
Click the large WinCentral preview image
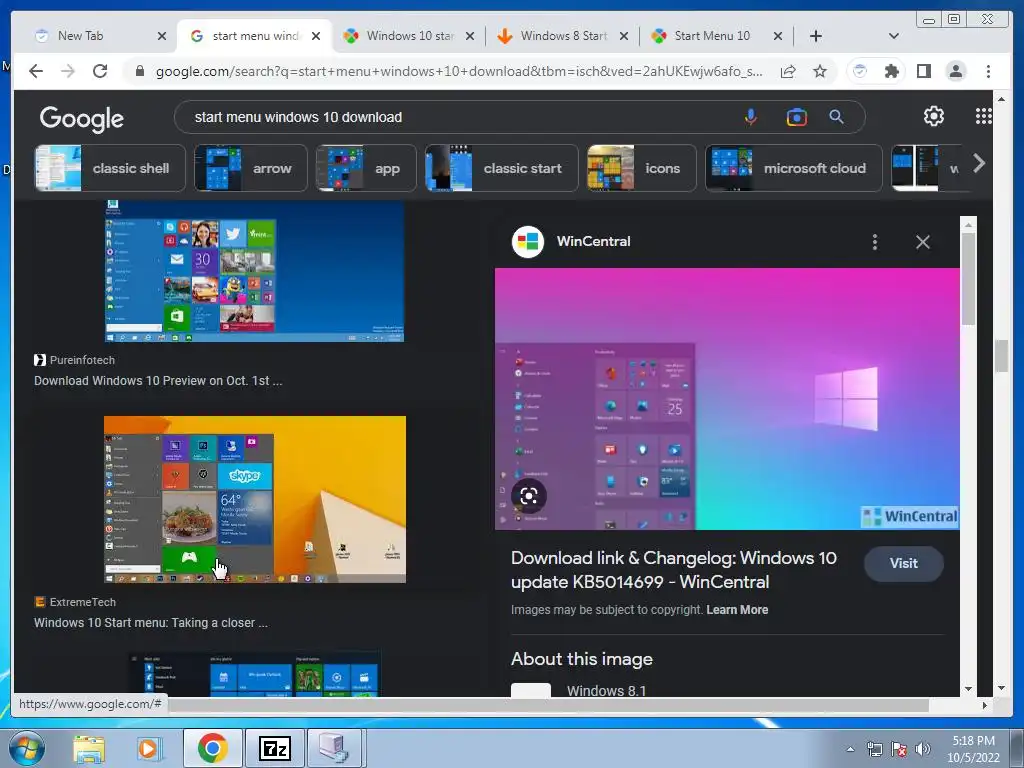728,399
